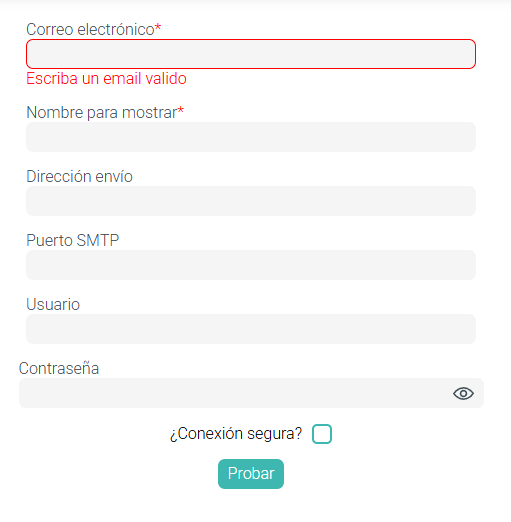Image resolution: width=511 pixels, height=522 pixels.
Task: Click the red asterisk after Nombre para mostrar
Action: click(x=181, y=110)
